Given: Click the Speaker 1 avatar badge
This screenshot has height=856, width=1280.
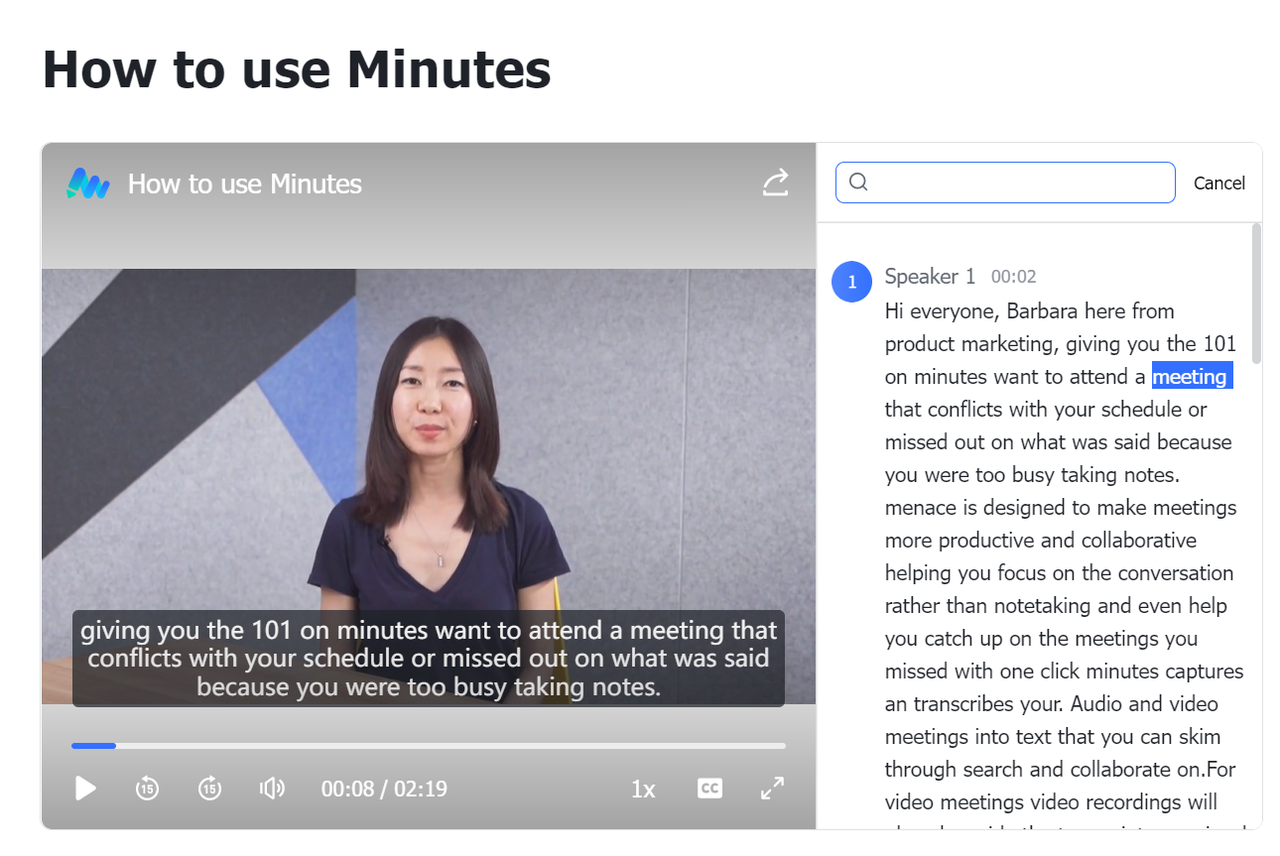Looking at the screenshot, I should pos(852,282).
